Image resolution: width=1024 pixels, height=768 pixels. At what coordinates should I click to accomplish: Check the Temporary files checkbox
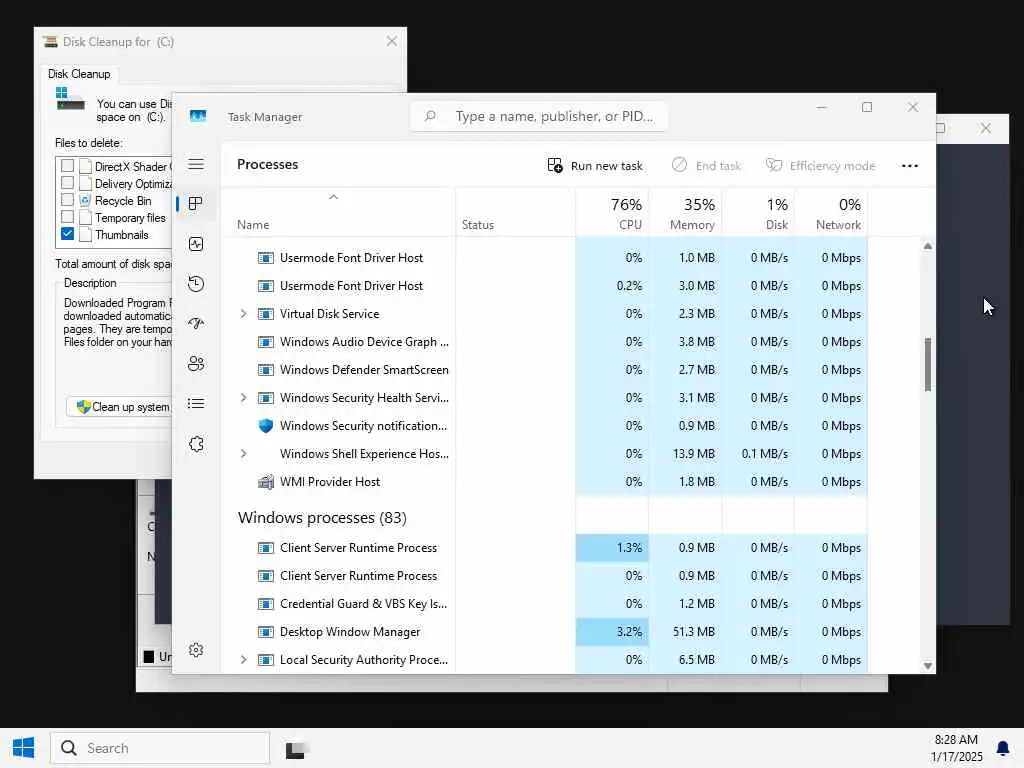67,217
